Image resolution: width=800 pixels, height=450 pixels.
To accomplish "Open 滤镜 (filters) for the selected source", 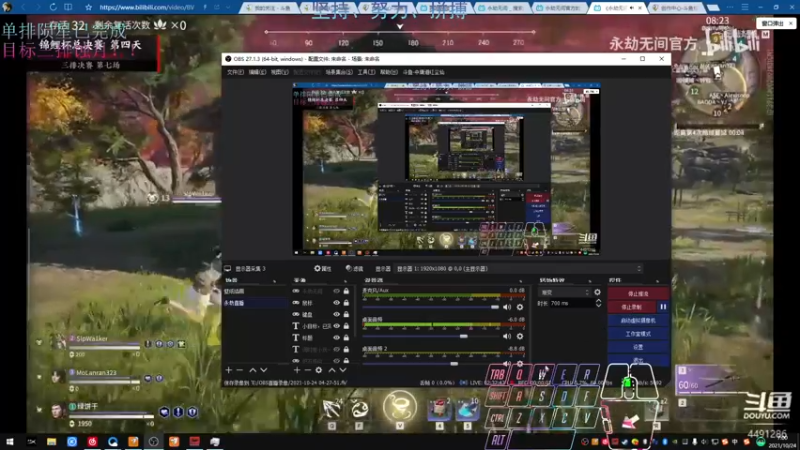I will pyautogui.click(x=354, y=268).
